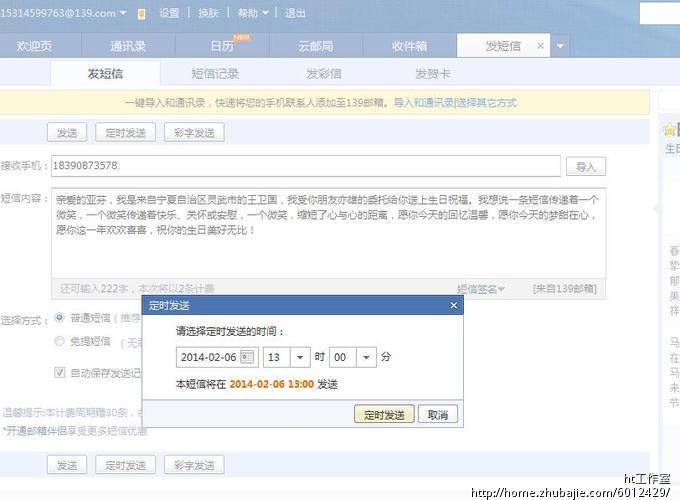Open the 短信签名 dropdown
680x500 pixels.
click(480, 289)
